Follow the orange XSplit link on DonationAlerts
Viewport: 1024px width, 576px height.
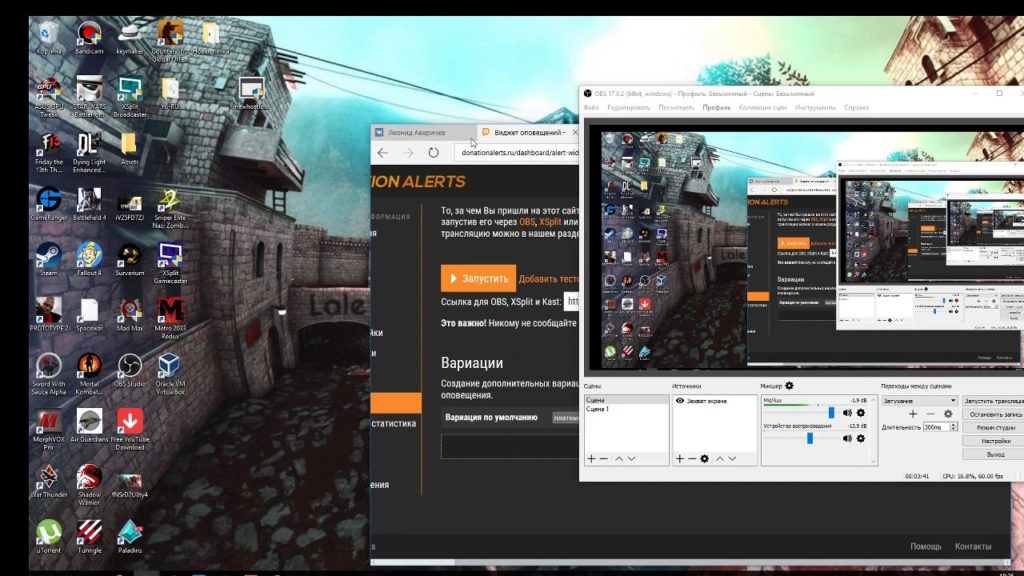[x=550, y=222]
